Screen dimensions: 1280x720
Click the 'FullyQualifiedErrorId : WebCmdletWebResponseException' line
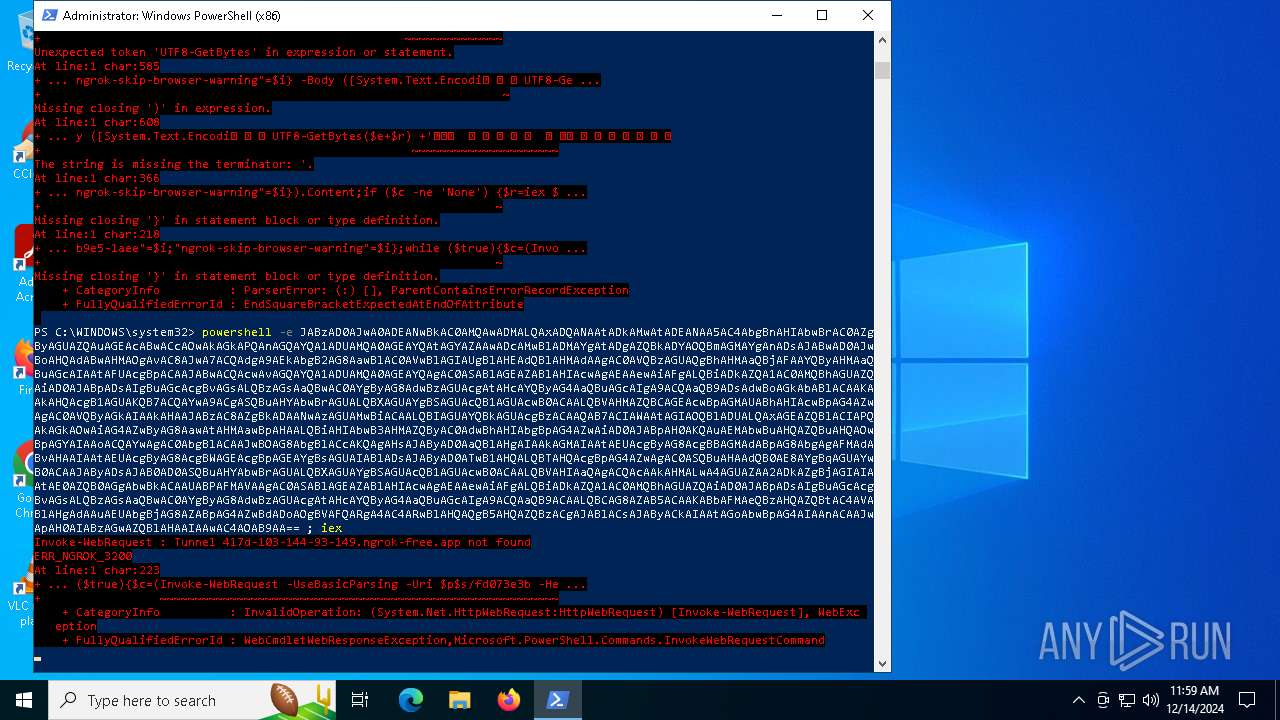click(x=443, y=640)
